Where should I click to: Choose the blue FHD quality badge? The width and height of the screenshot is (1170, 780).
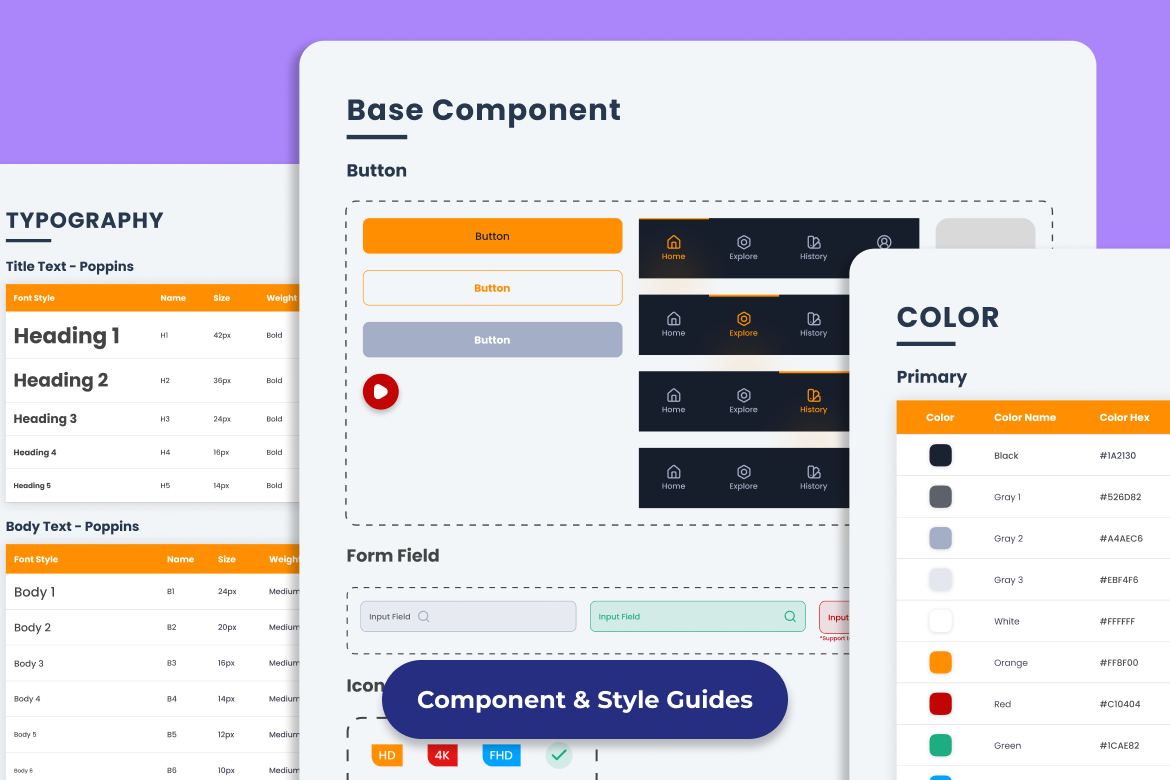501,755
